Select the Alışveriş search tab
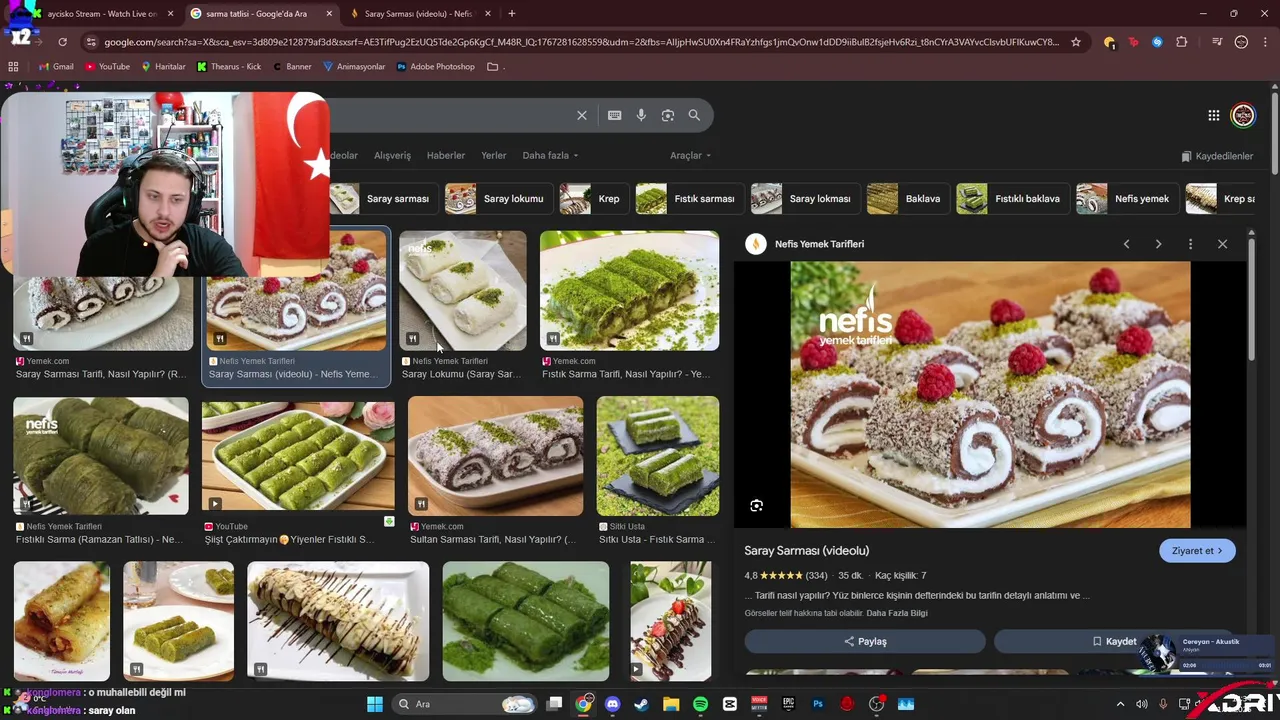 [x=392, y=155]
